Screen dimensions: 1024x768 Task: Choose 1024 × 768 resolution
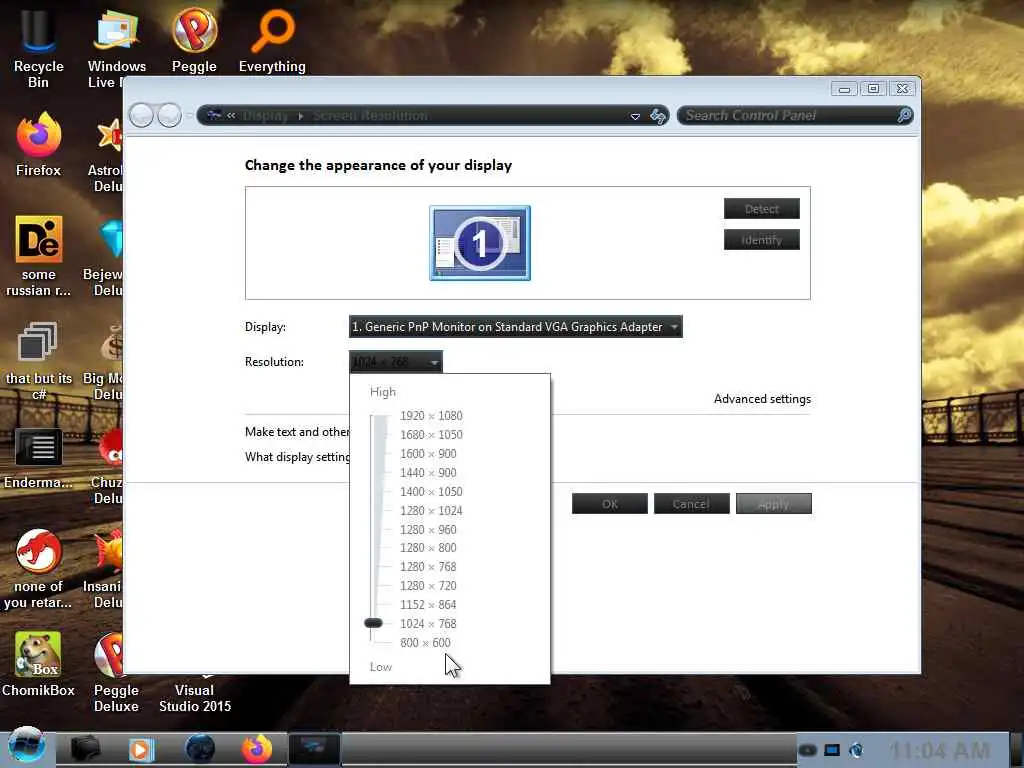428,624
